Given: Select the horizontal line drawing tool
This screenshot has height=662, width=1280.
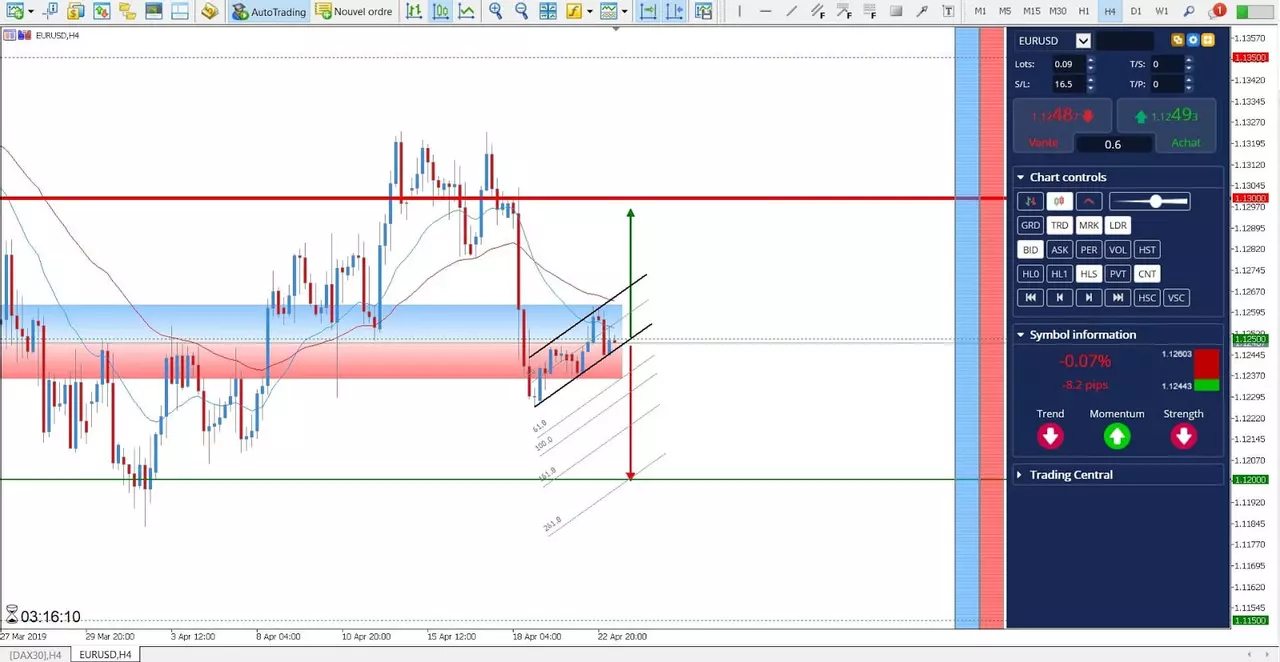Looking at the screenshot, I should 765,11.
